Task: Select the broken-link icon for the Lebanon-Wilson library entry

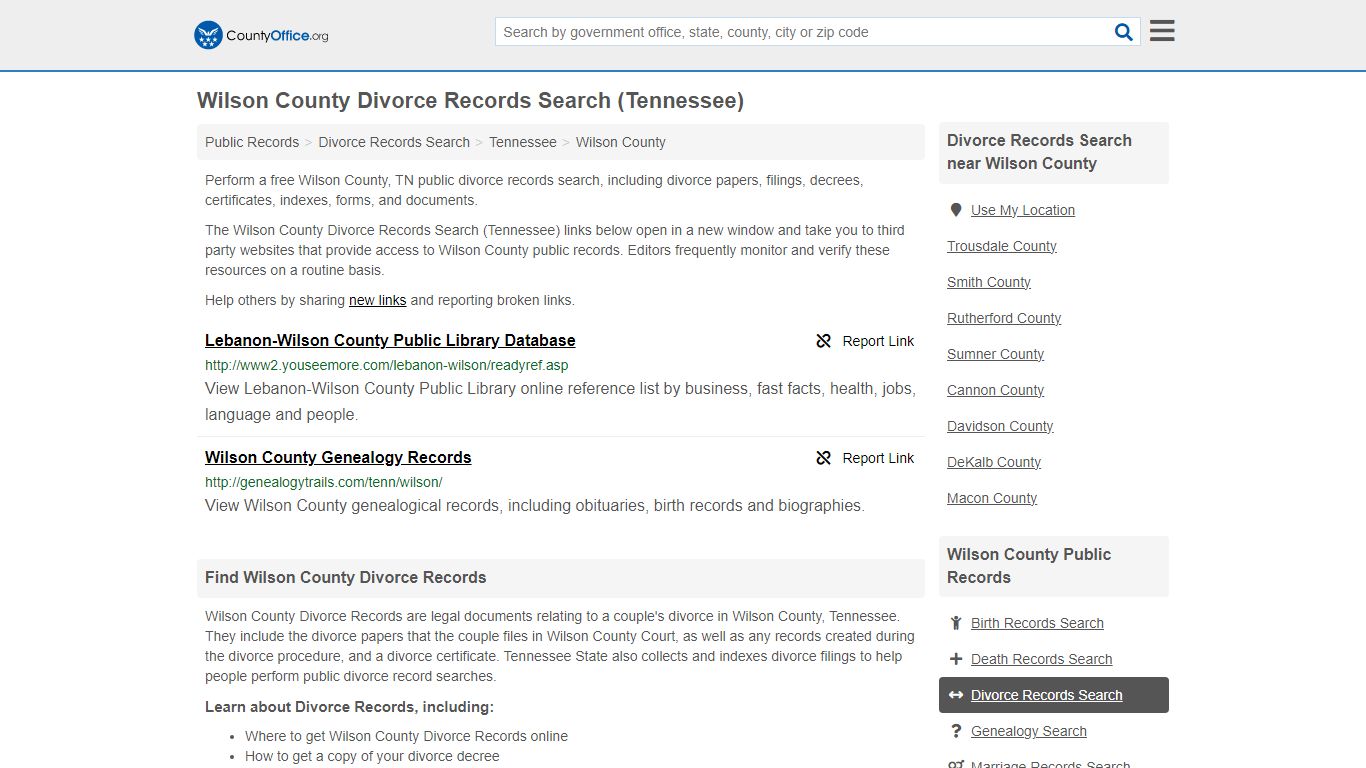Action: [x=824, y=341]
